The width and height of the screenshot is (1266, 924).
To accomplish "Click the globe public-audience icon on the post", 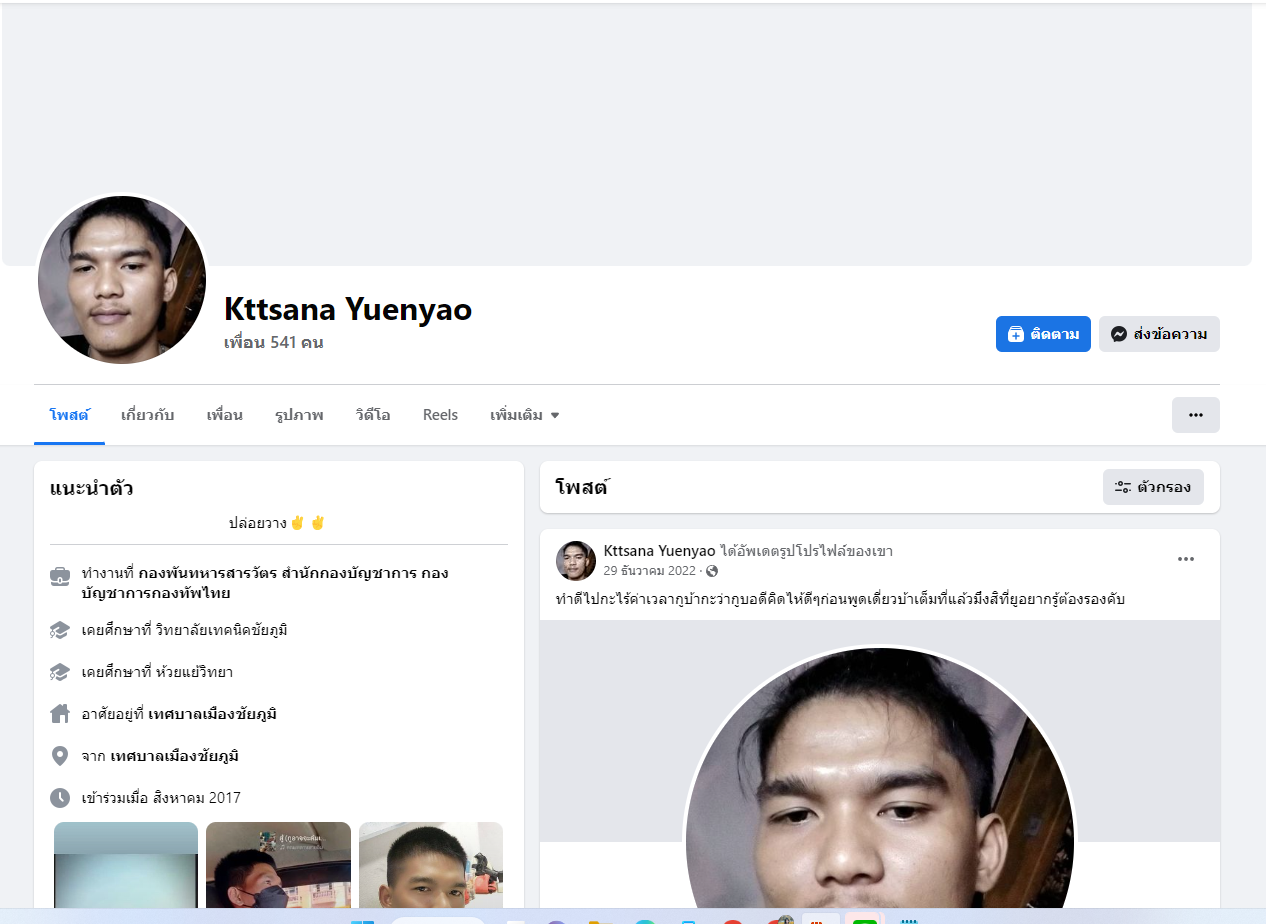I will point(712,571).
